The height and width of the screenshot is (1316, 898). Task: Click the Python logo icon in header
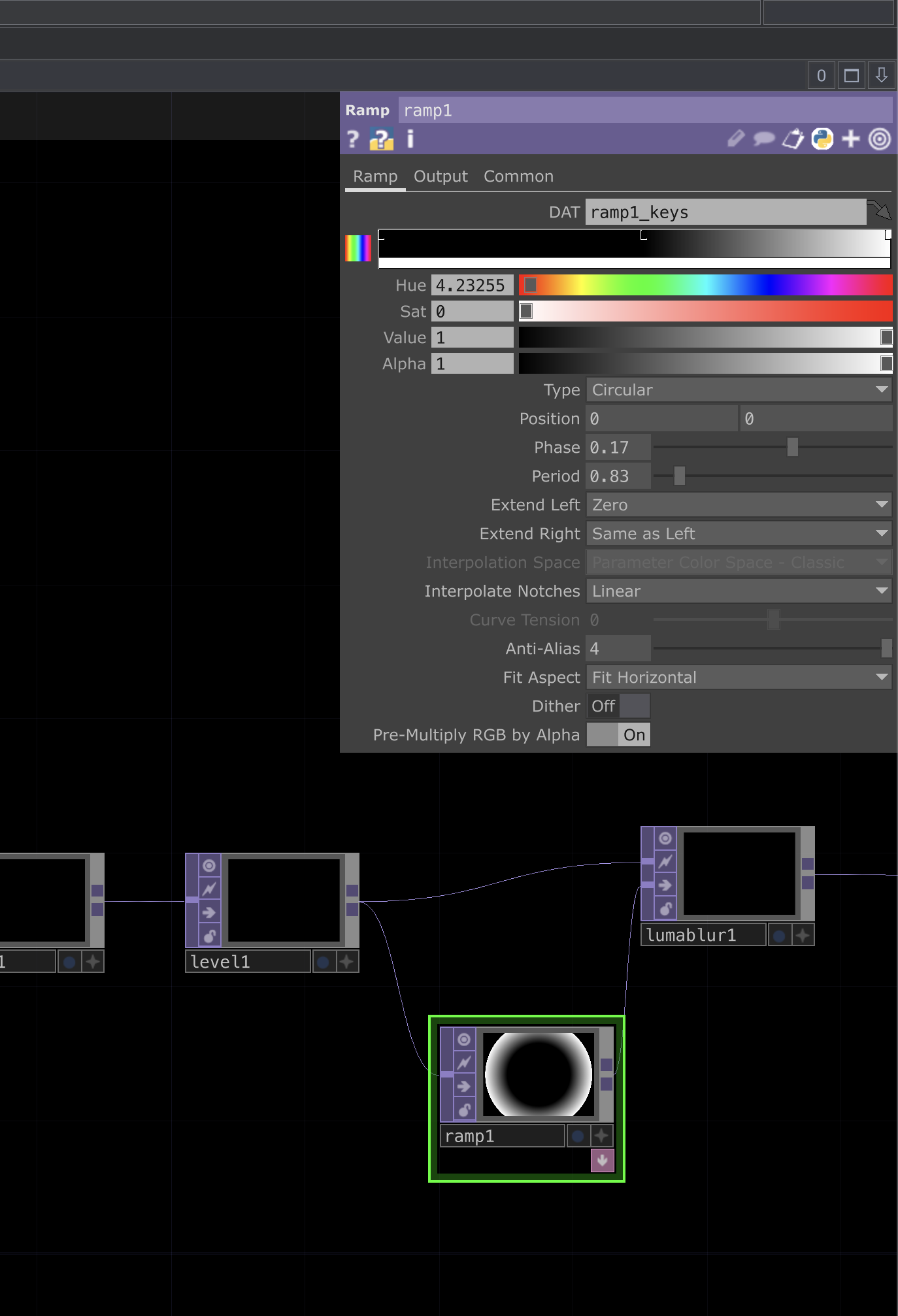(x=822, y=139)
